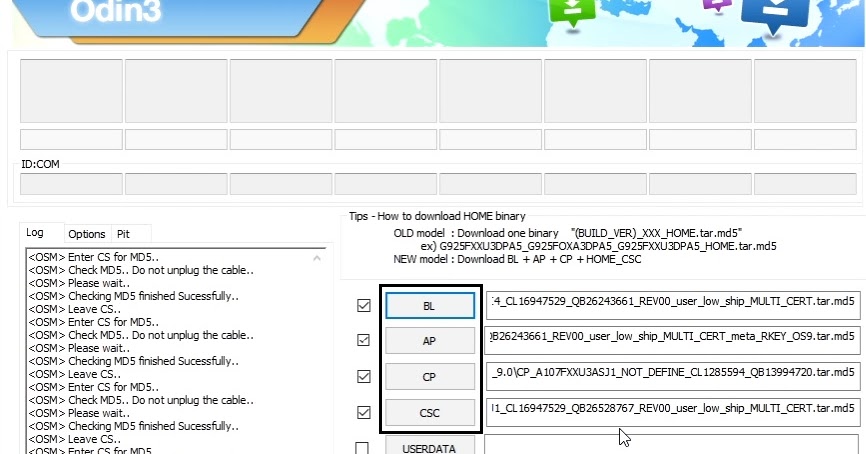
Task: Click the log scrollbar up arrow
Action: click(317, 257)
